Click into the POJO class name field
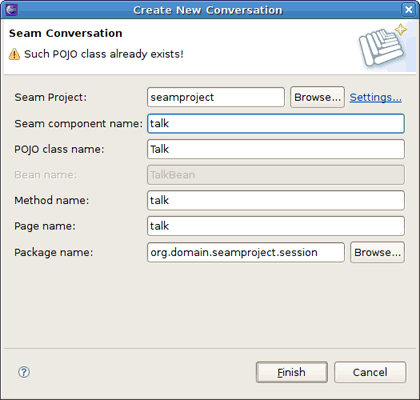 276,149
